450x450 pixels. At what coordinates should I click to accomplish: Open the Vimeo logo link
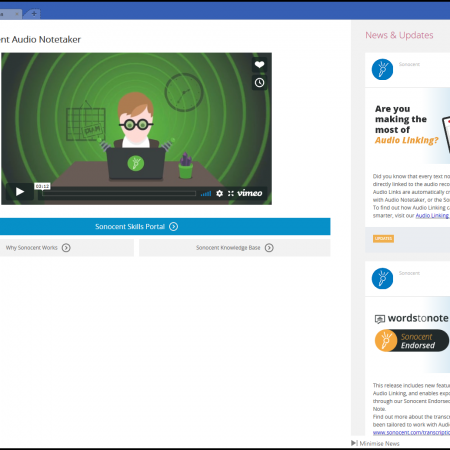250,193
